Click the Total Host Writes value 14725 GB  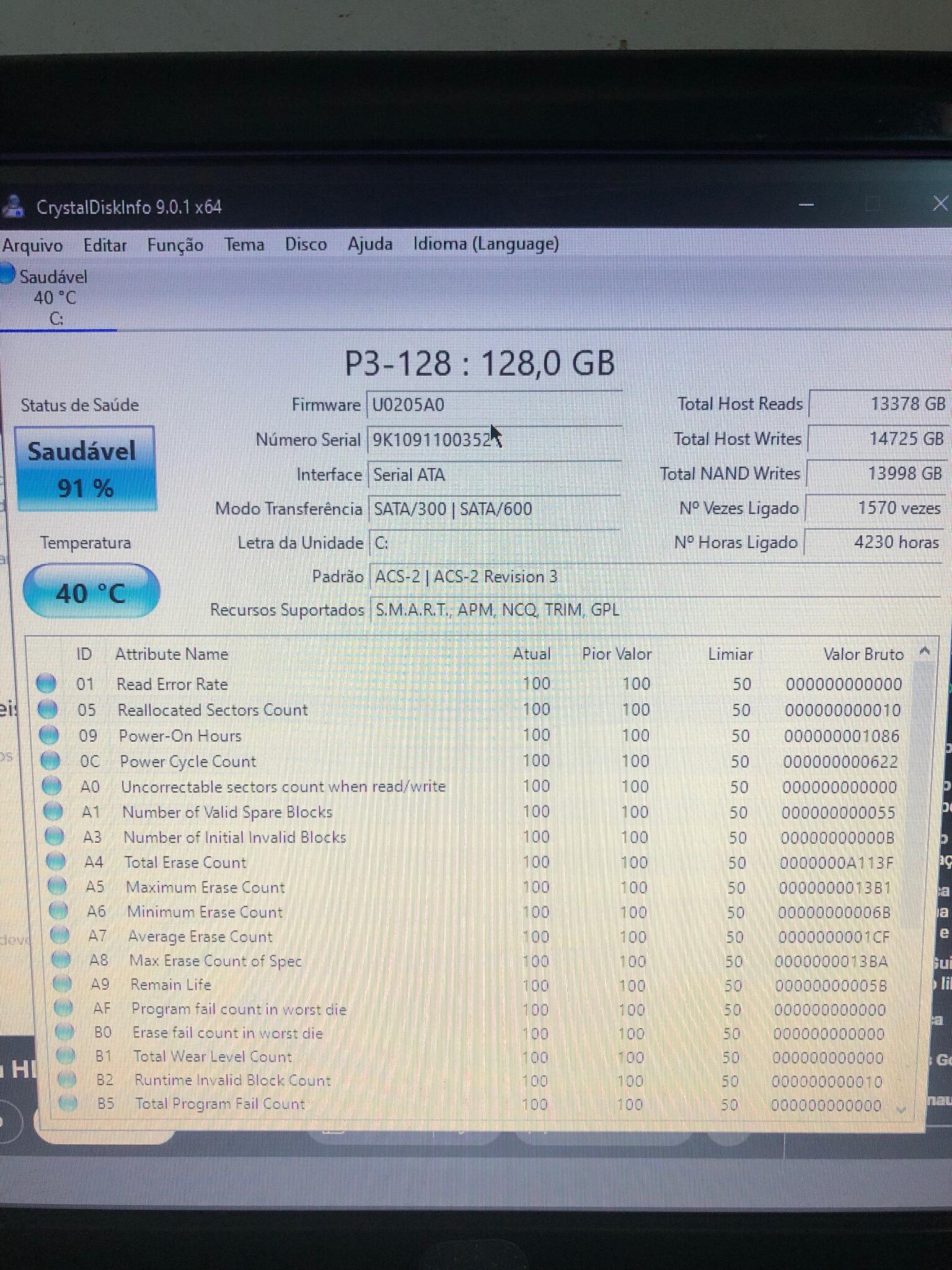point(878,438)
